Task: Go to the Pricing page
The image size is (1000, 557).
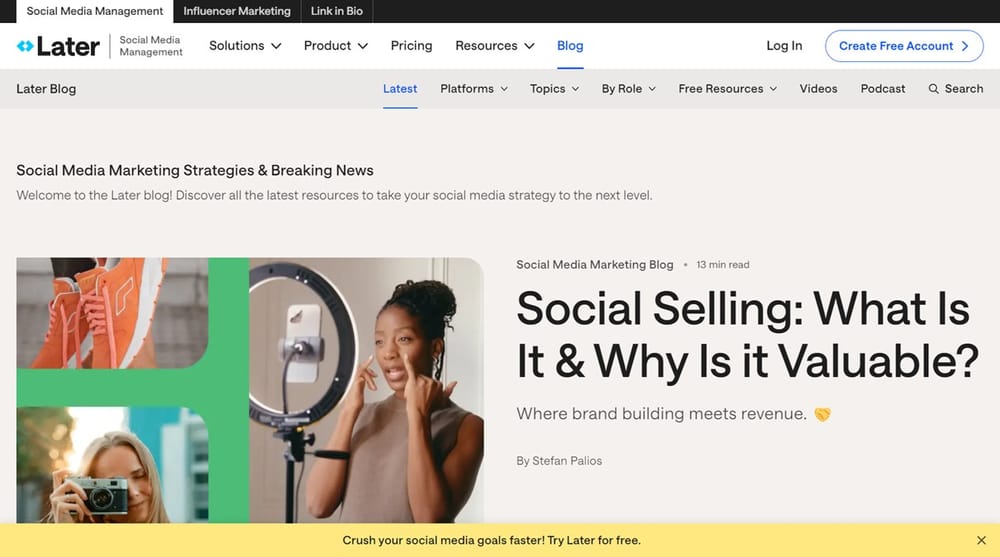Action: pos(411,46)
